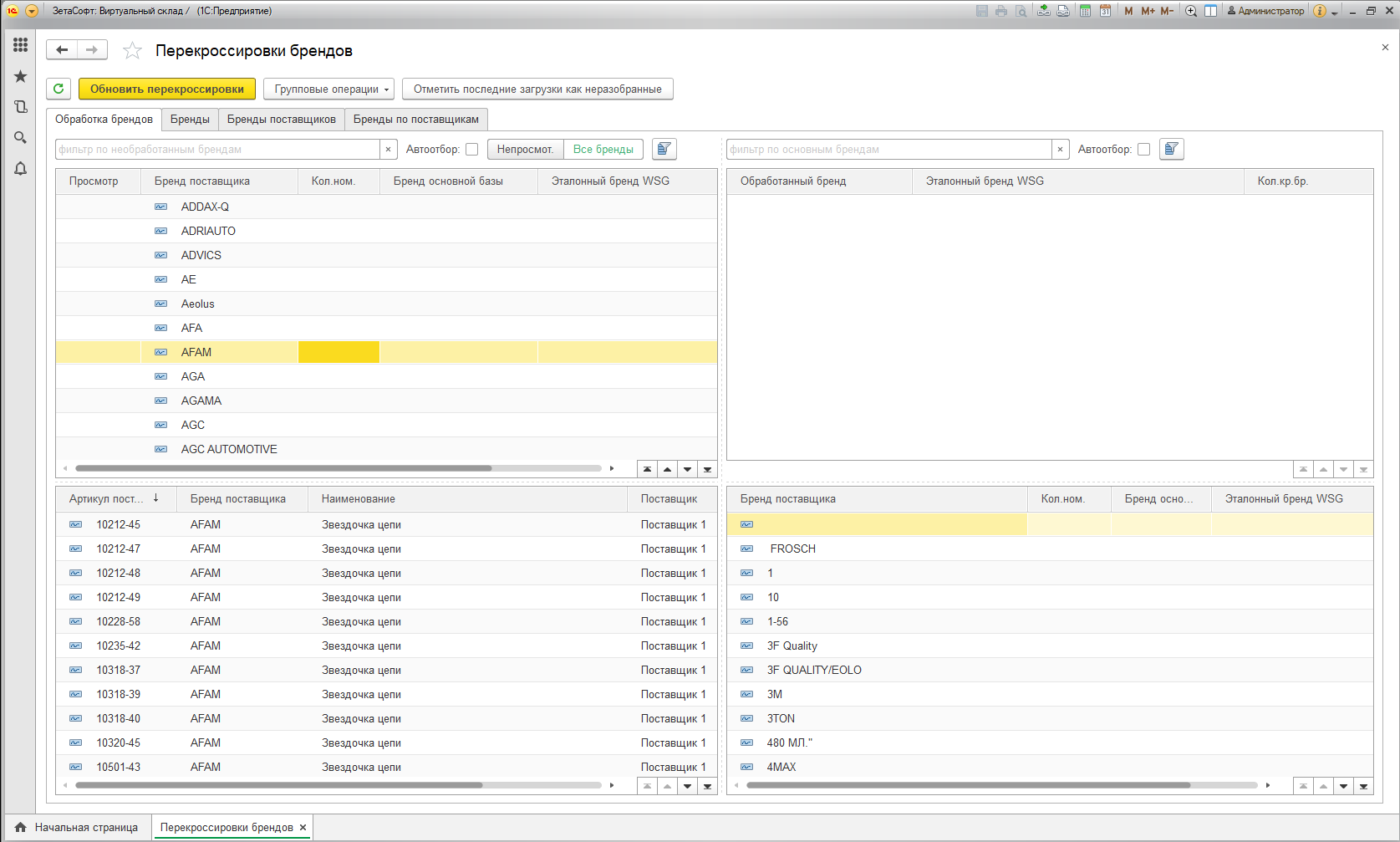Switch the filter to Все бренды
1400x842 pixels.
[x=603, y=149]
